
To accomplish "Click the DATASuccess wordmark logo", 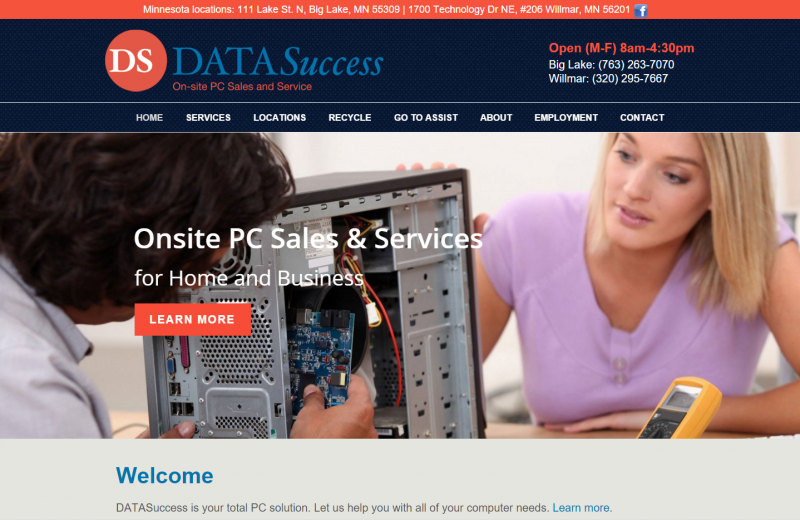I will pyautogui.click(x=278, y=62).
